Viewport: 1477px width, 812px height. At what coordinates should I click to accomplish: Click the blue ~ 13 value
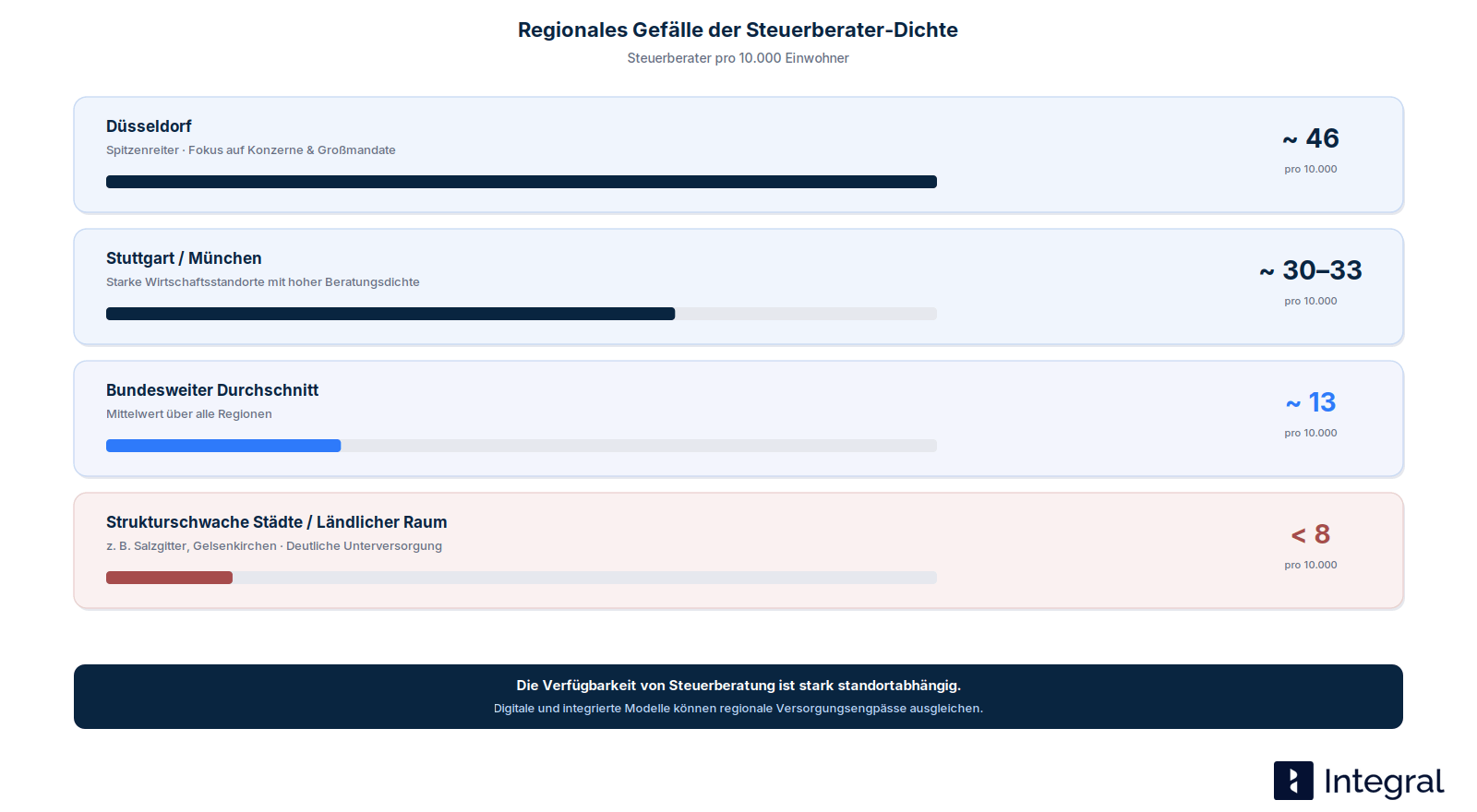click(1311, 402)
